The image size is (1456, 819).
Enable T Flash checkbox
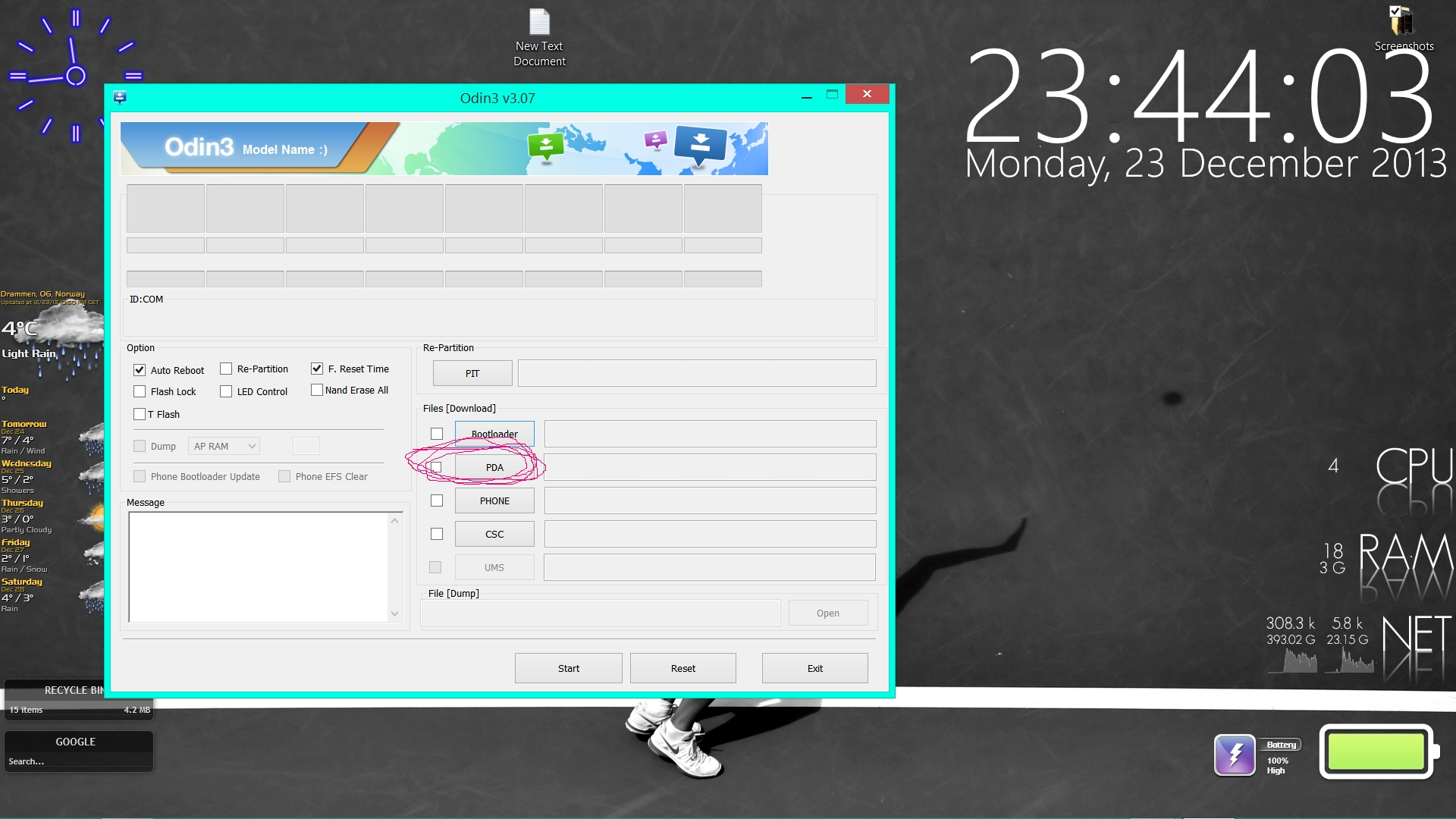(x=140, y=414)
